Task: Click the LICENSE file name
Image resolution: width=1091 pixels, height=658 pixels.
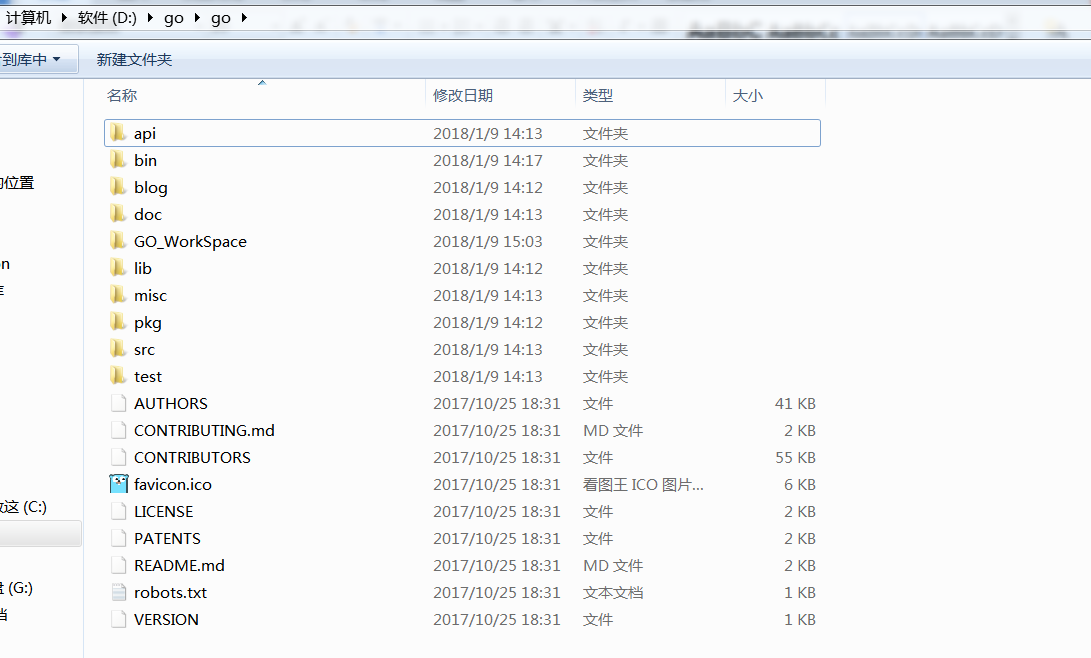Action: [164, 511]
